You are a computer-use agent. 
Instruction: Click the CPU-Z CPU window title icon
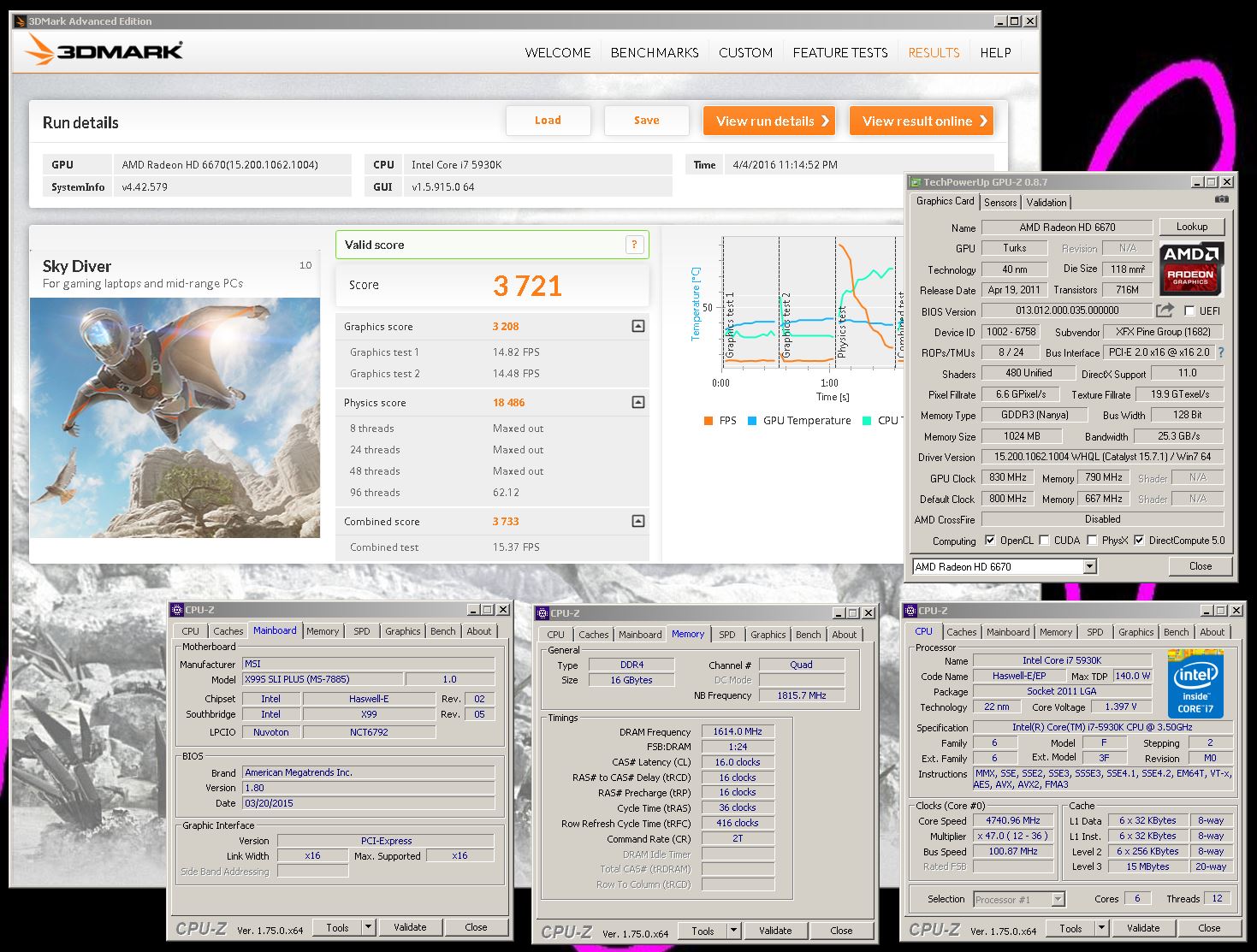(x=910, y=611)
